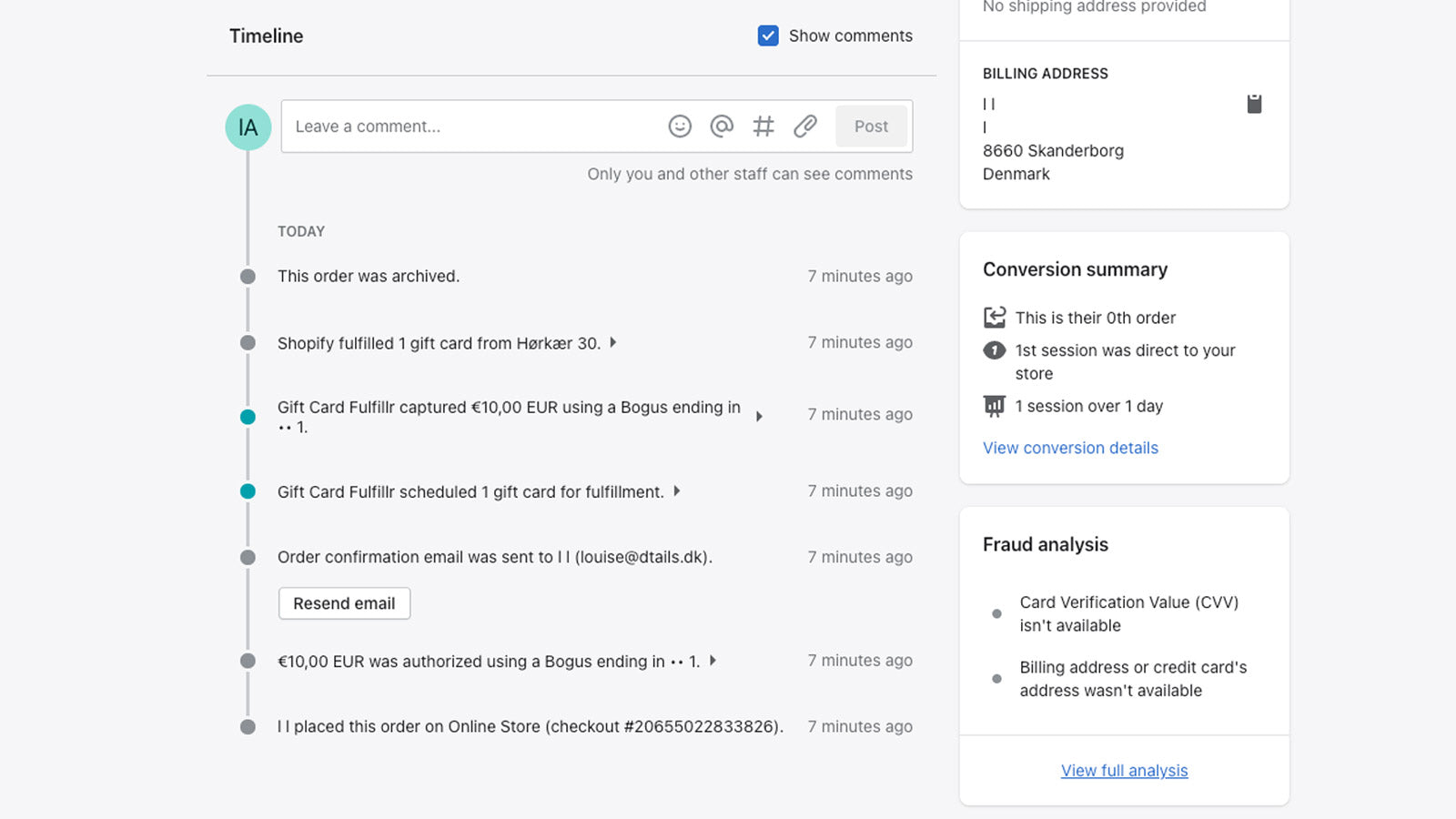Expand the €10,00 EUR authorized event

click(x=713, y=661)
